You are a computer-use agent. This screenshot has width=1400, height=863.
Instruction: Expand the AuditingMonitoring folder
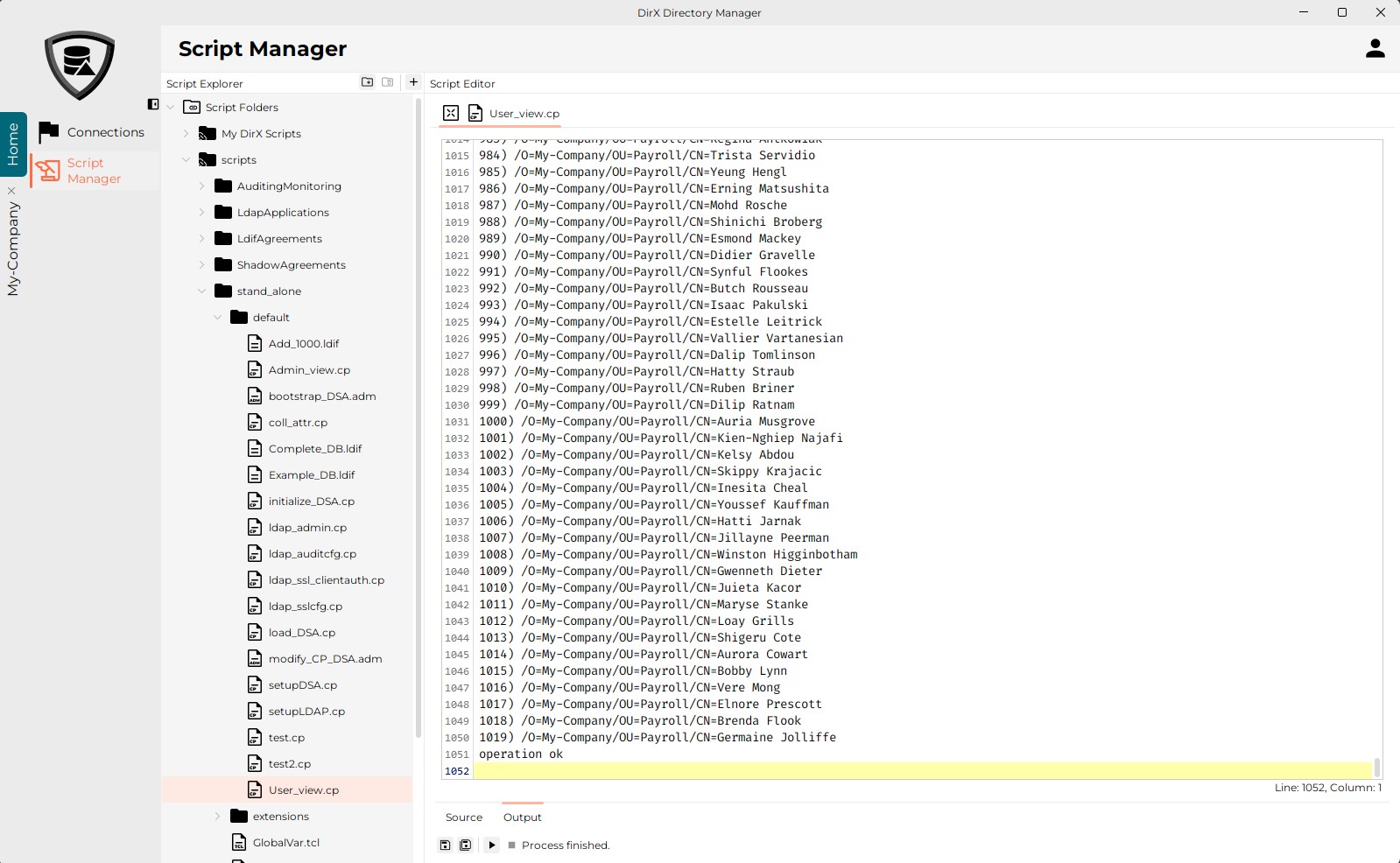click(x=201, y=186)
